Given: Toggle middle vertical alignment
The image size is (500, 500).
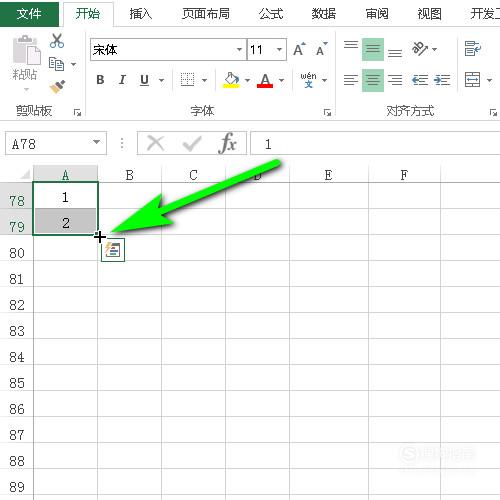Looking at the screenshot, I should pyautogui.click(x=373, y=49).
